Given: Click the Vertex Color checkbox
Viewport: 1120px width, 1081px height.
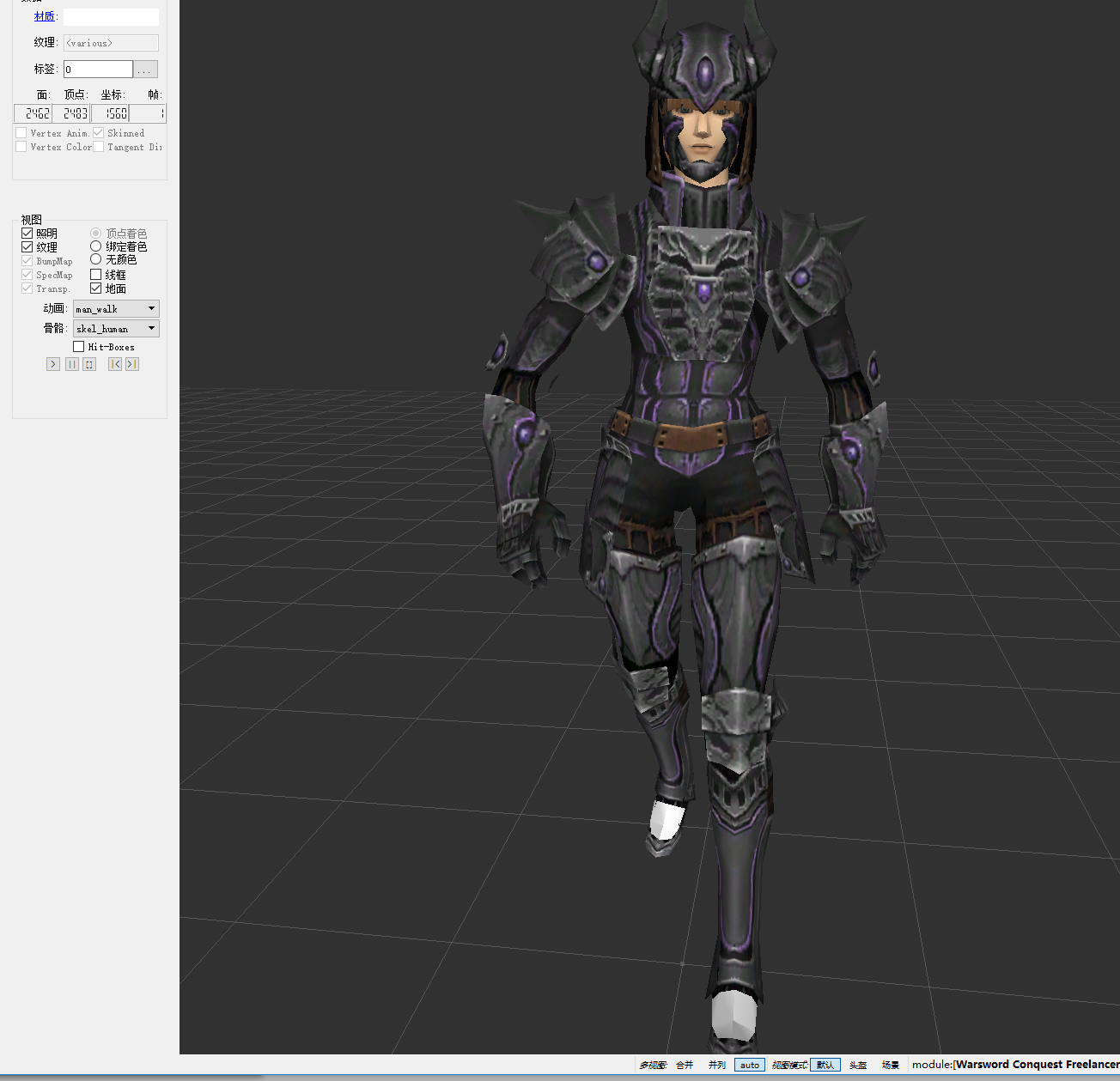Looking at the screenshot, I should tap(21, 147).
